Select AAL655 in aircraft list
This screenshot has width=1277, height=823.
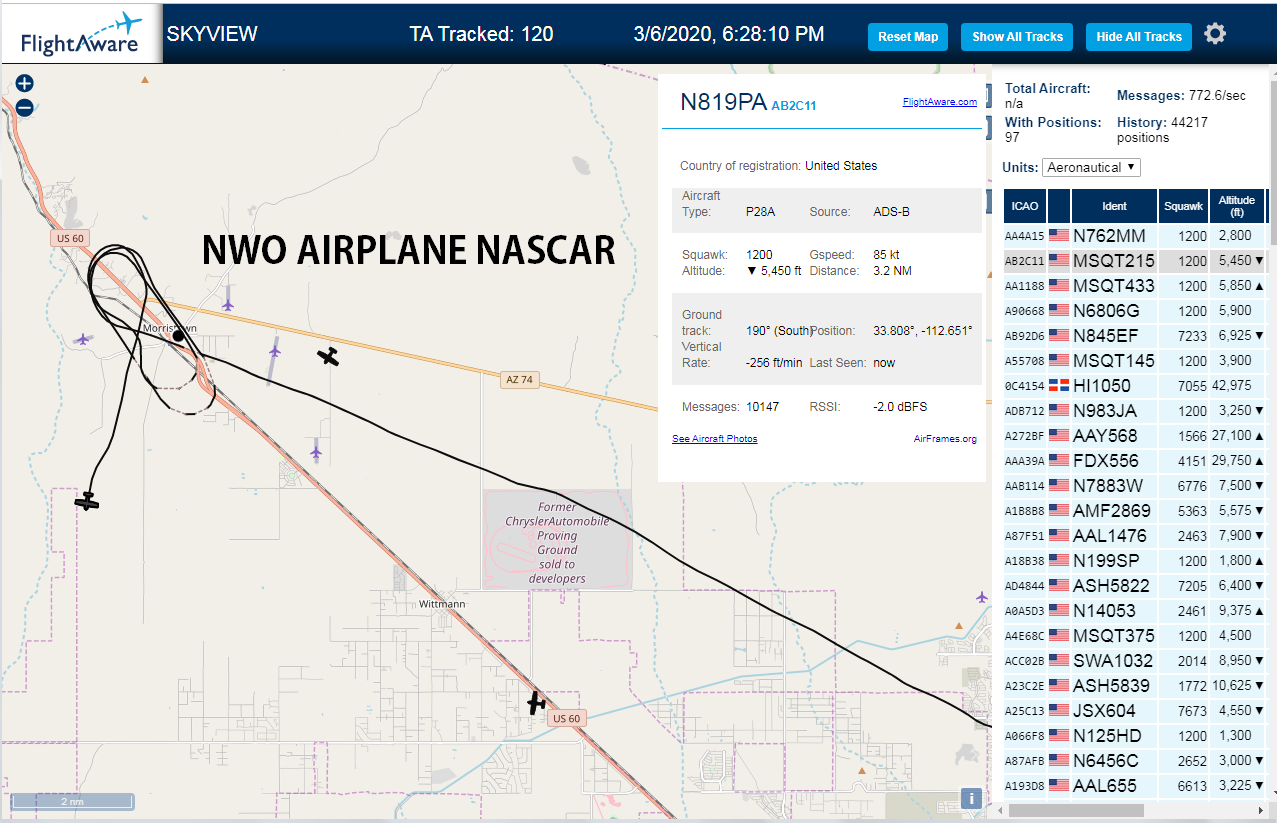click(x=1135, y=786)
